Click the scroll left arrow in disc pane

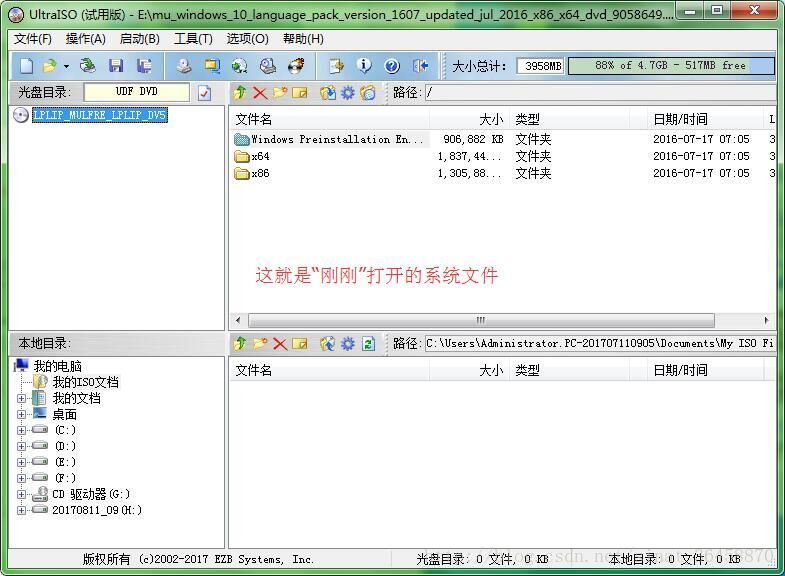point(238,320)
